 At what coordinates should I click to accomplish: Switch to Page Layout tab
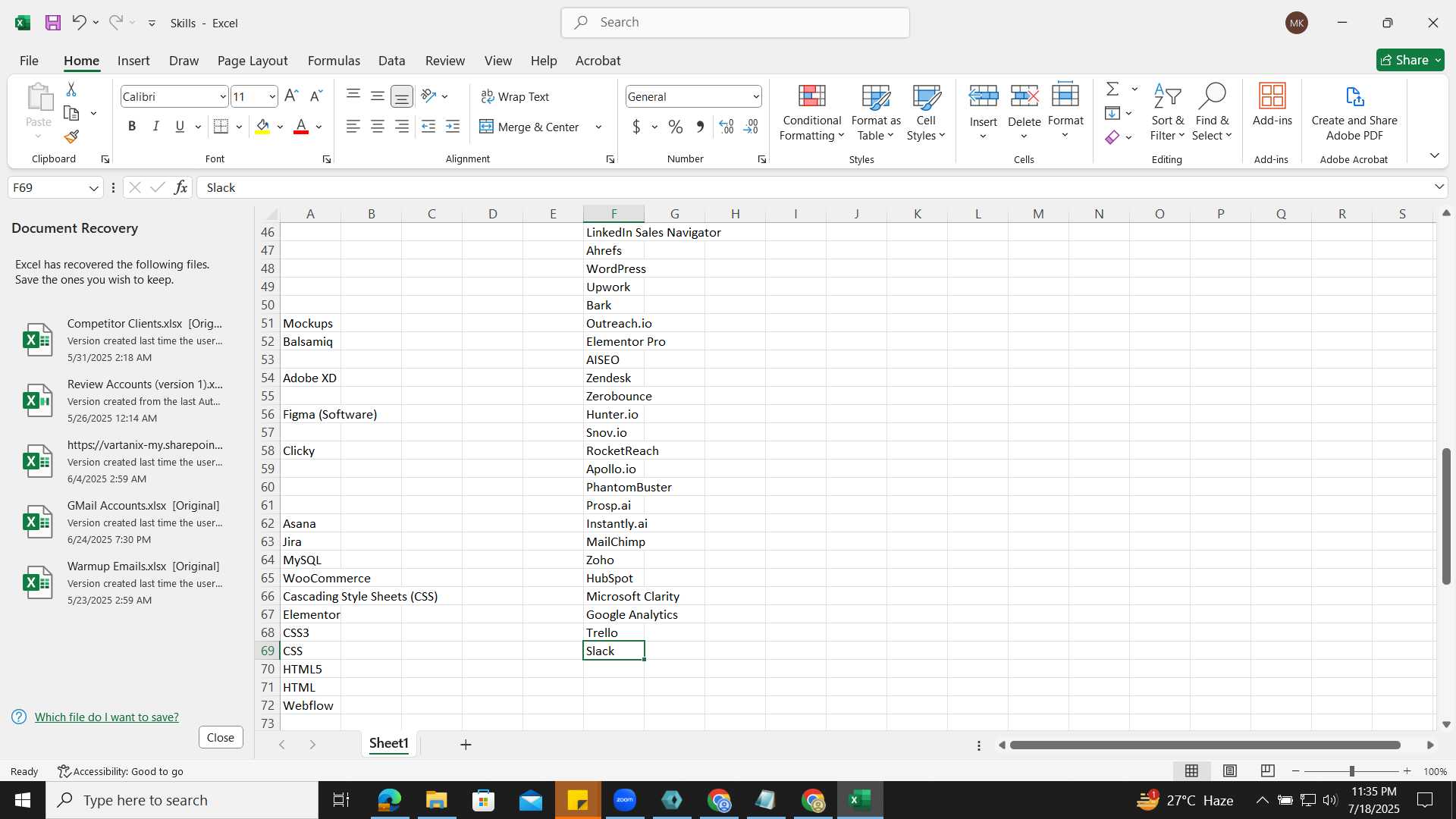[253, 61]
